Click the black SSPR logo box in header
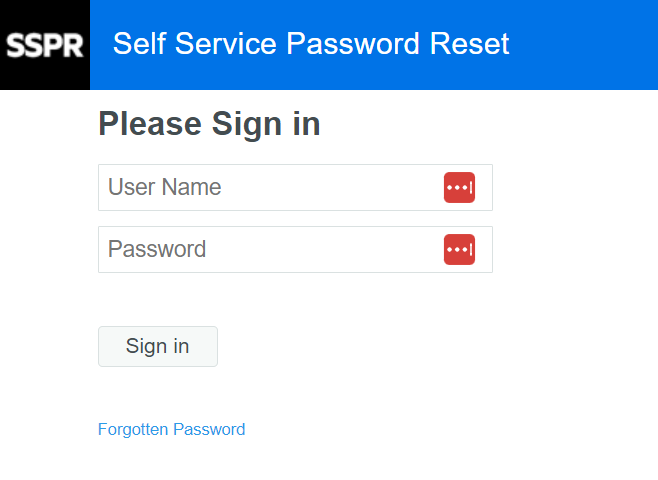The image size is (658, 480). pyautogui.click(x=45, y=45)
